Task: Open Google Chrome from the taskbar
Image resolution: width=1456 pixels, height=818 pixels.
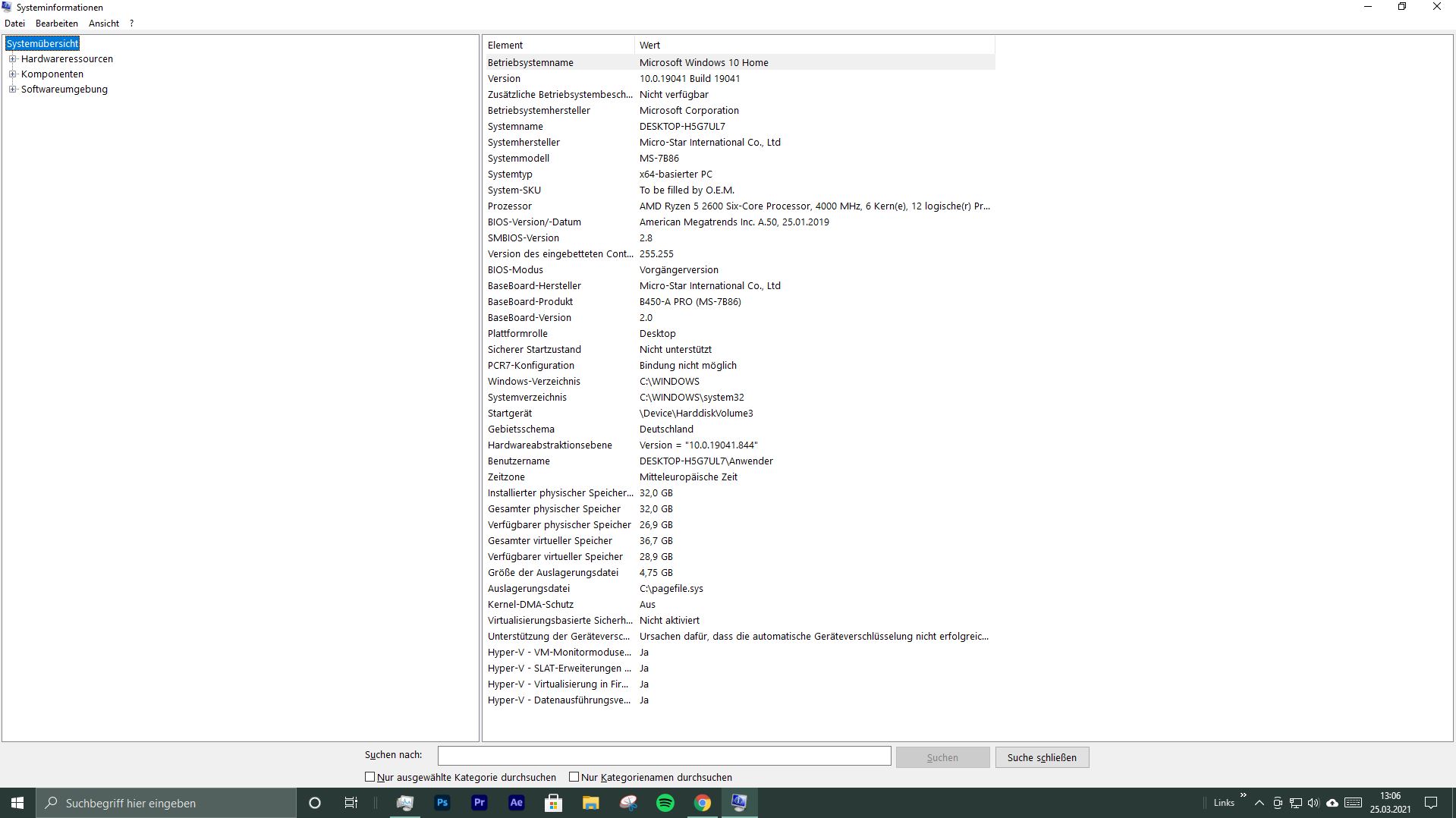Action: click(703, 803)
